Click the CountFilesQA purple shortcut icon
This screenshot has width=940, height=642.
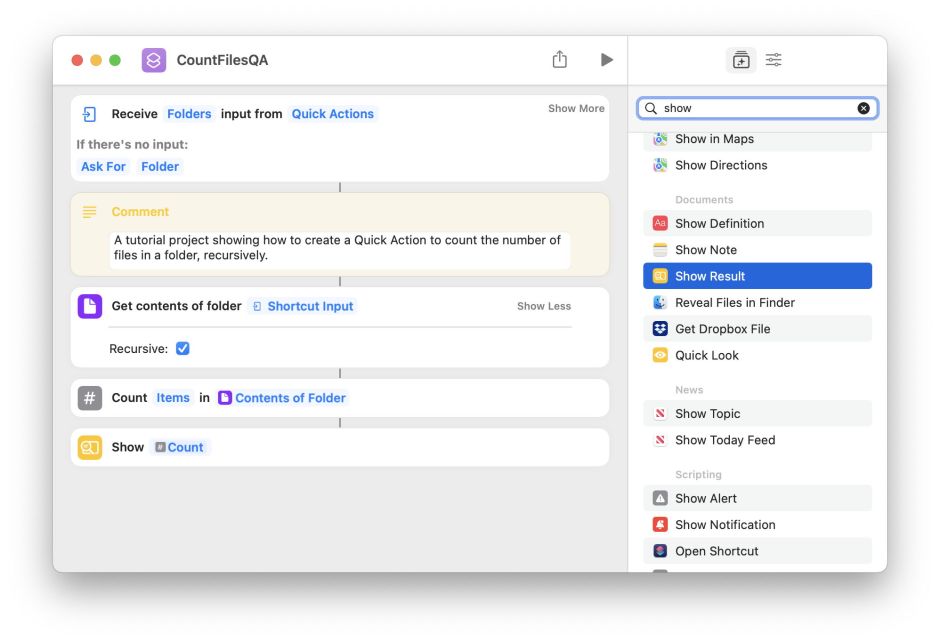(x=152, y=60)
